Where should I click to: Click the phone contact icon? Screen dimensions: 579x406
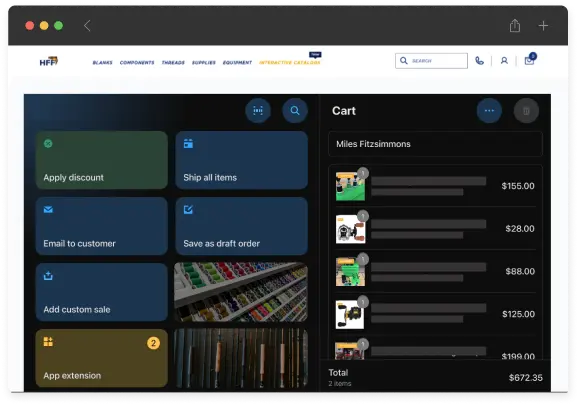coord(479,61)
